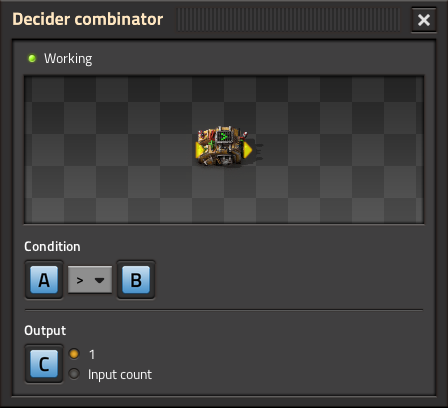Click the ribbed title bar drag handle
This screenshot has height=408, width=448.
[288, 20]
